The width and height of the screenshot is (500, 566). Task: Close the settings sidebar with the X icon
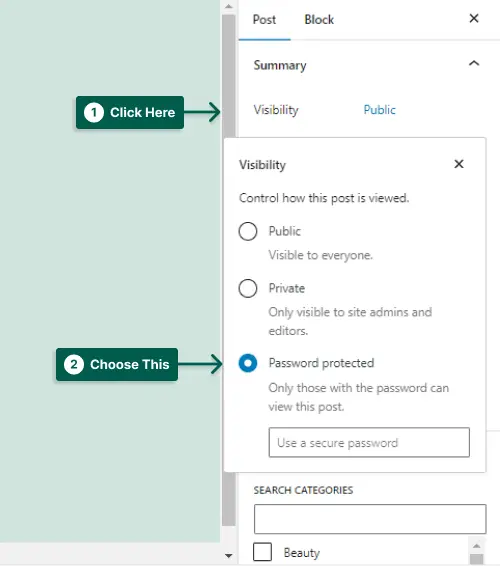tap(474, 18)
